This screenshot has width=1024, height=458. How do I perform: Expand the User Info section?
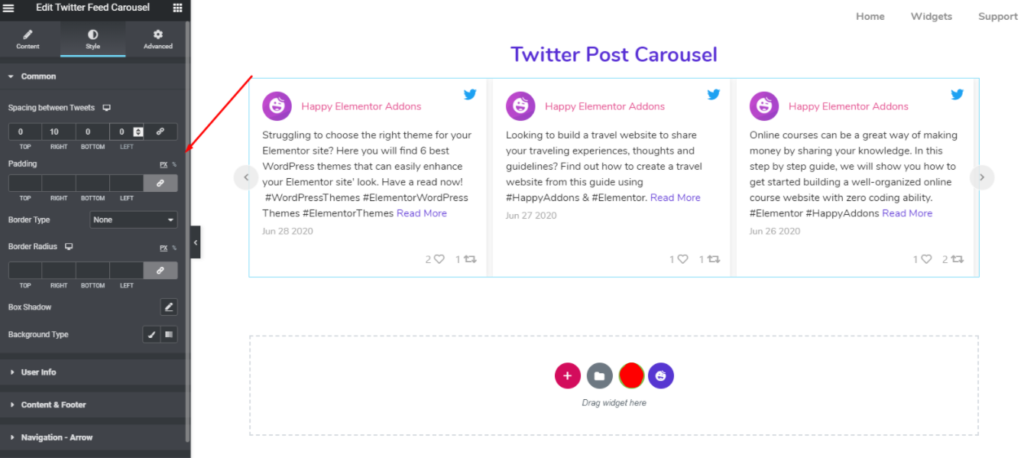(38, 372)
